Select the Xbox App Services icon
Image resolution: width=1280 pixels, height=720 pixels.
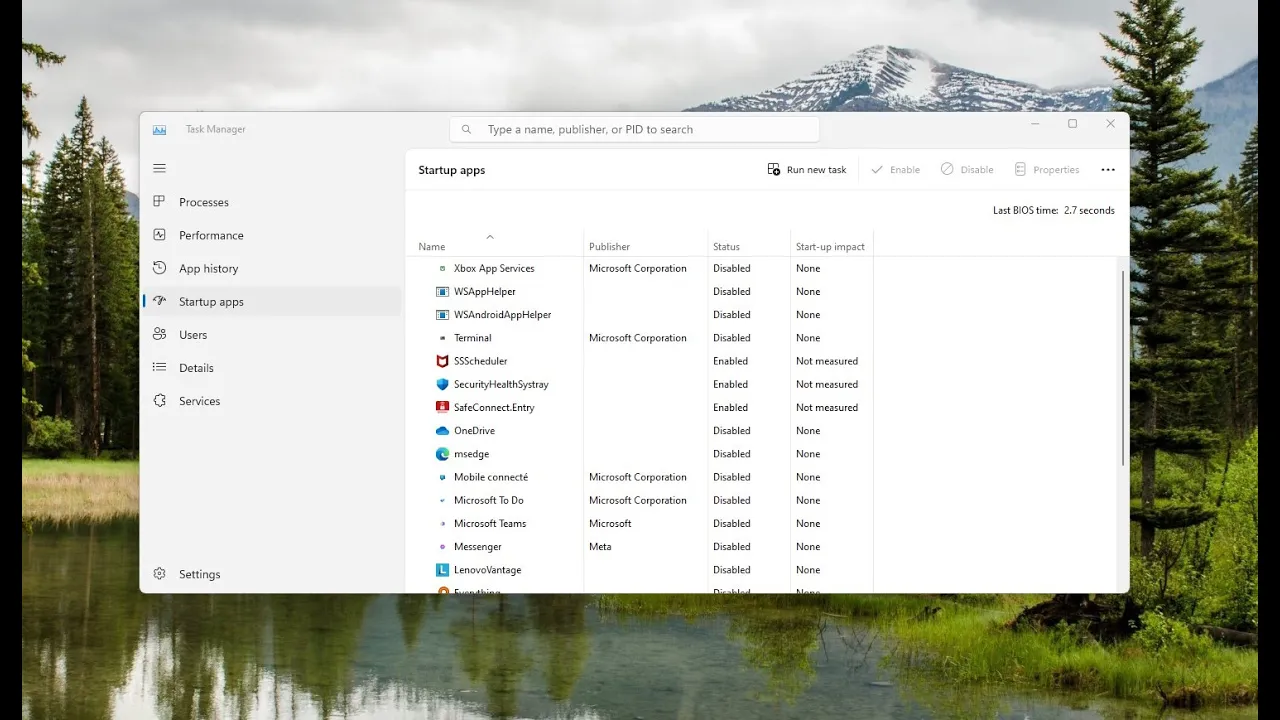click(x=443, y=268)
